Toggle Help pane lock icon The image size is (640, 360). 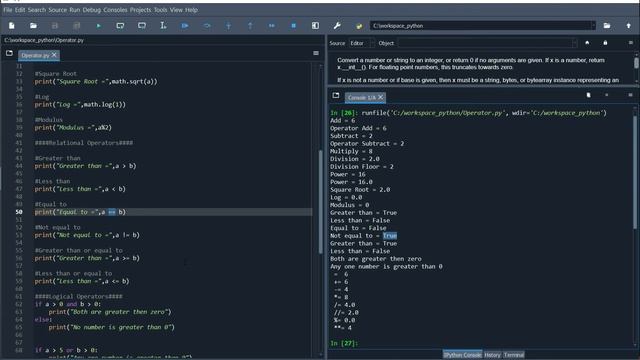tap(605, 43)
